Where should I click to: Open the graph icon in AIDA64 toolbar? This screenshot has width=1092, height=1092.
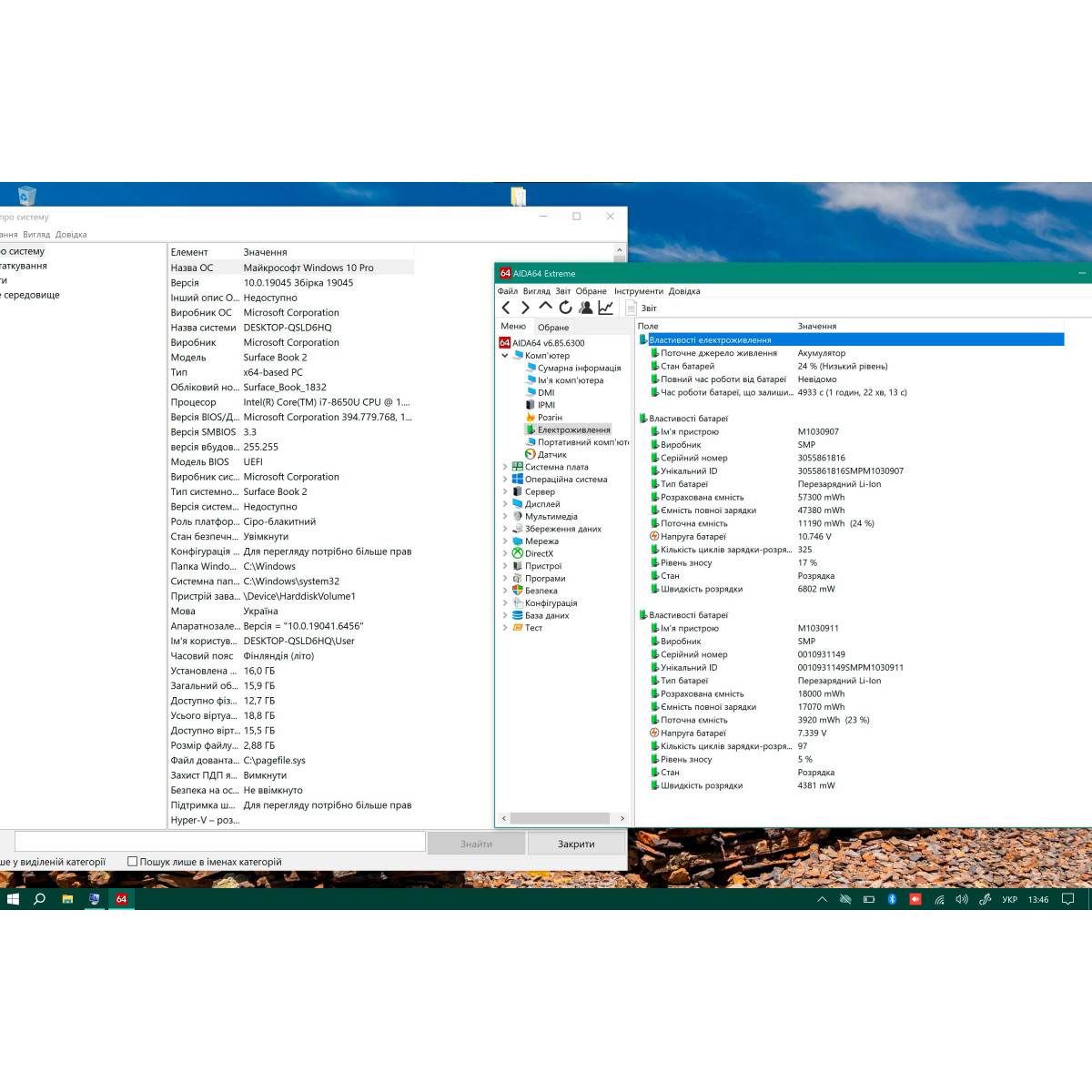coord(605,308)
